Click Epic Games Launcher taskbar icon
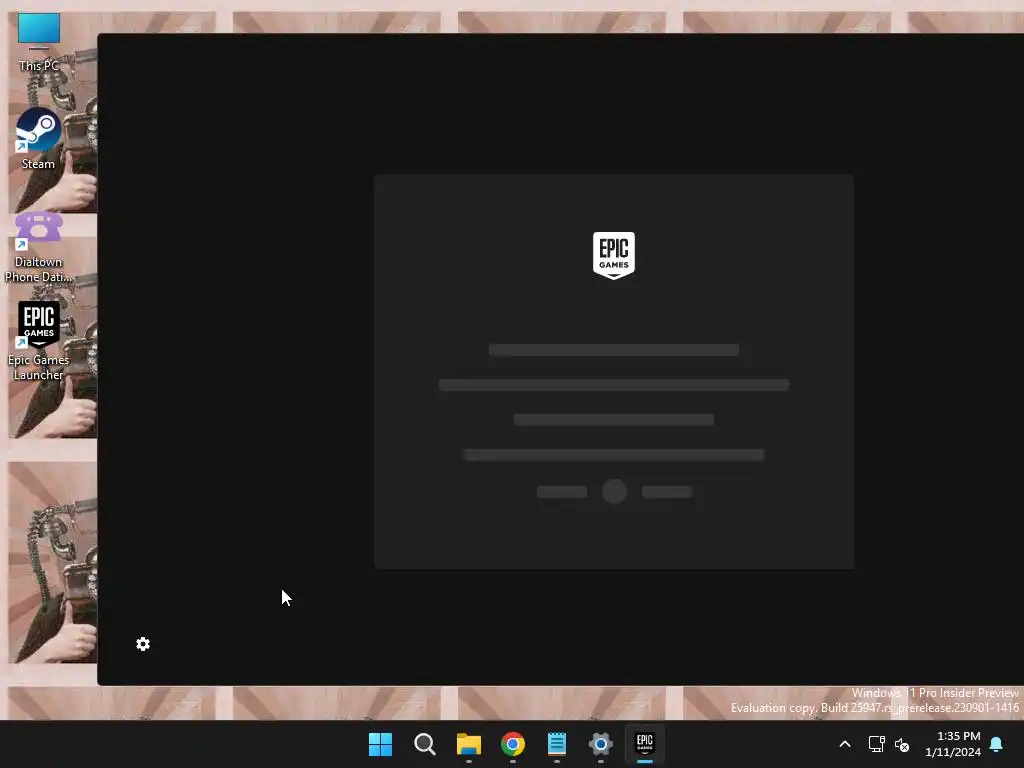This screenshot has width=1024, height=768. click(645, 744)
